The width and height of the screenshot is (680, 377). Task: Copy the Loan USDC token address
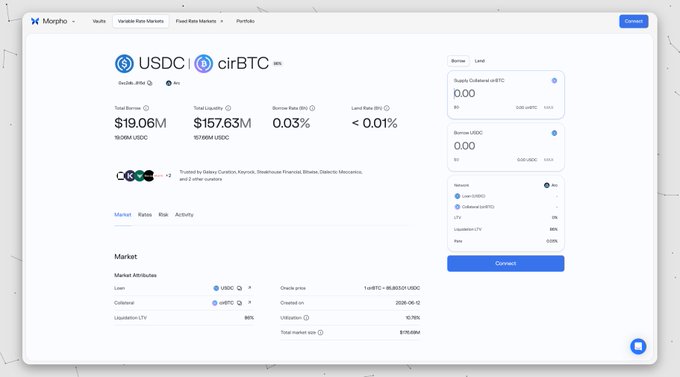(x=239, y=288)
